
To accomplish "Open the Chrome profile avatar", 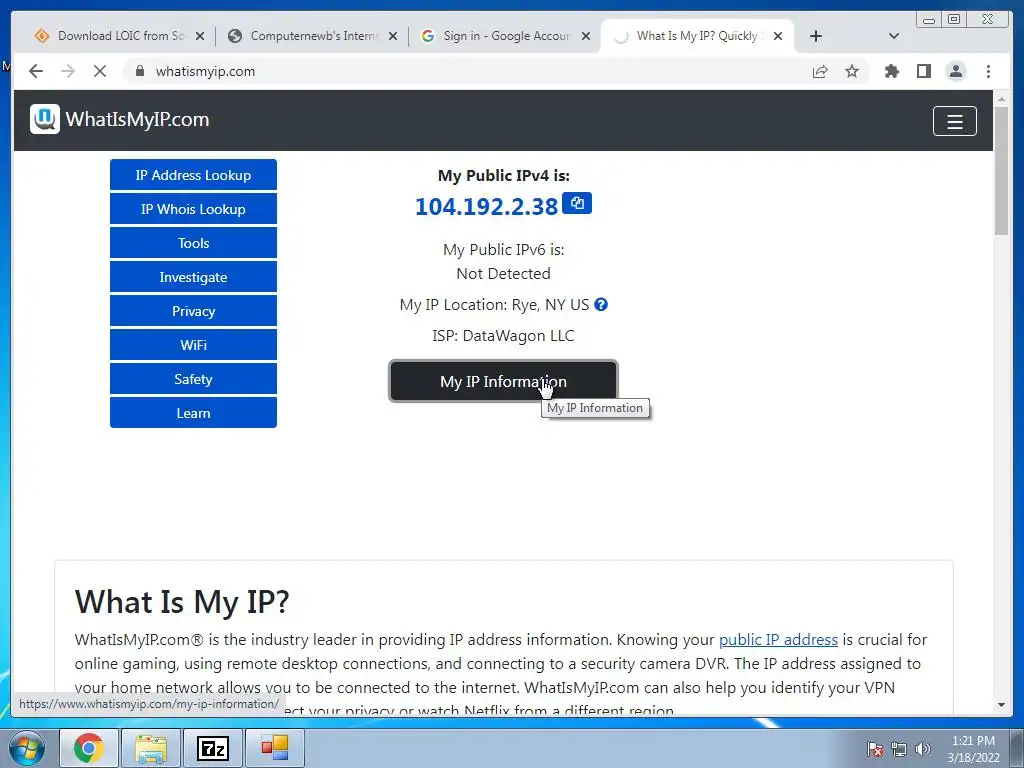I will point(955,71).
